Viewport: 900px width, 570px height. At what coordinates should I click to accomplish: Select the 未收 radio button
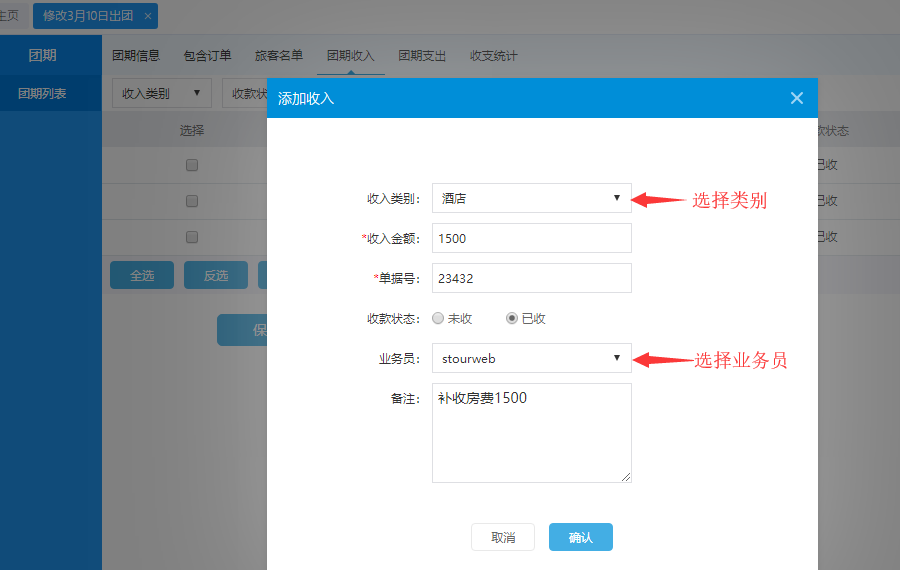[438, 318]
